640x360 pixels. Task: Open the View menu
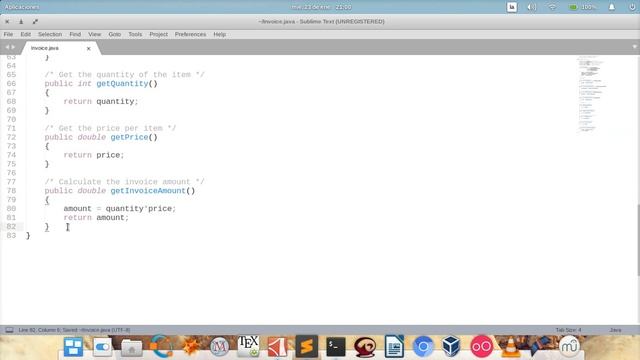[94, 34]
